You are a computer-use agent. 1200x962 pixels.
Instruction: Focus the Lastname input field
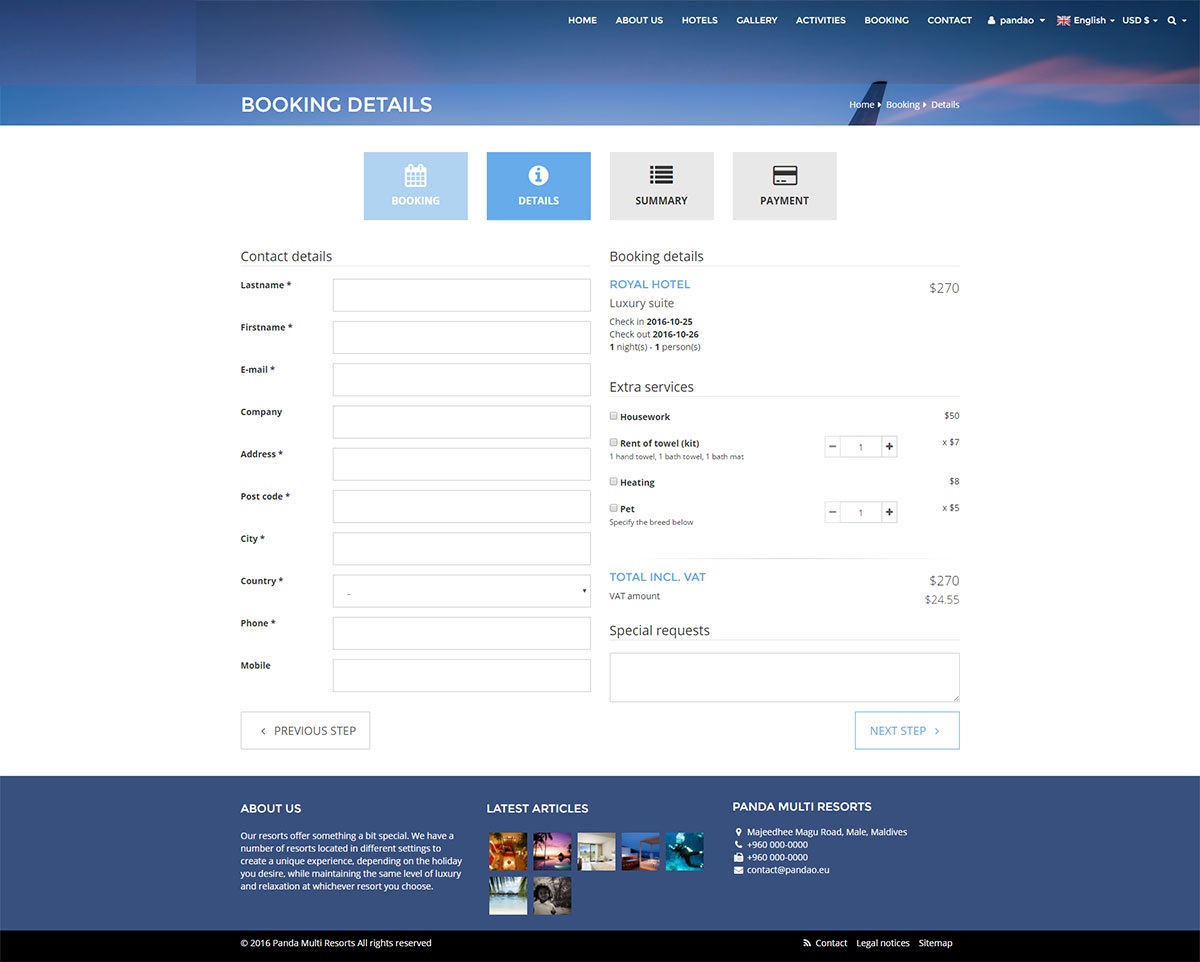462,295
